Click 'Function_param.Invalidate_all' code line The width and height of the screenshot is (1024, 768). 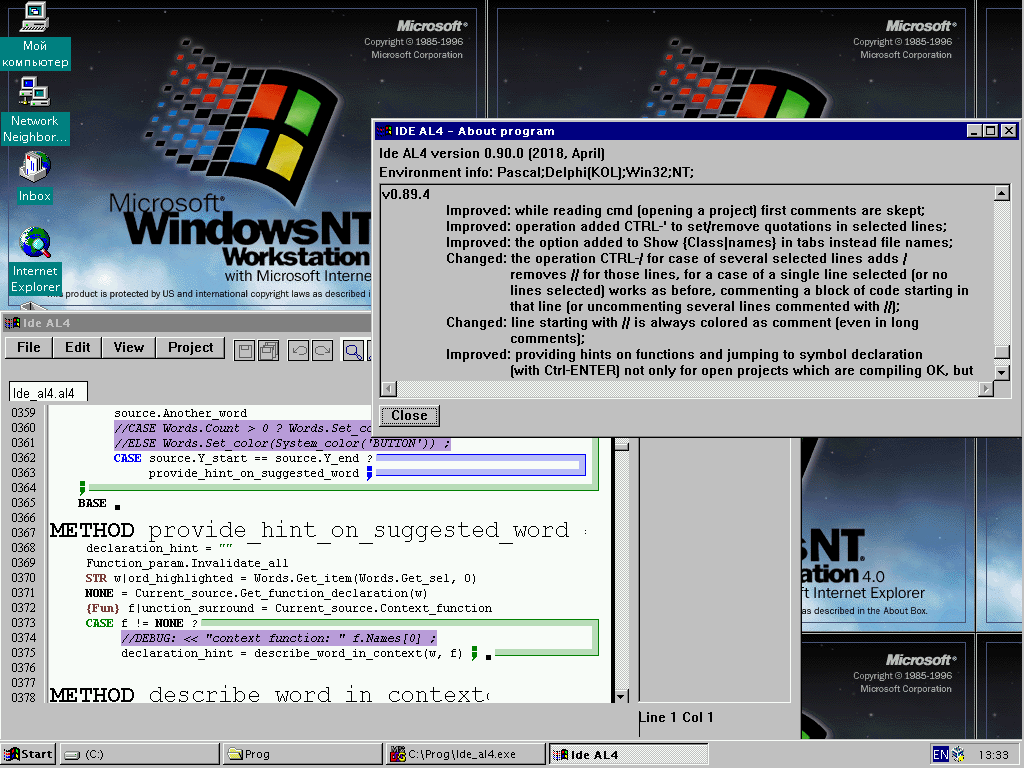point(187,563)
